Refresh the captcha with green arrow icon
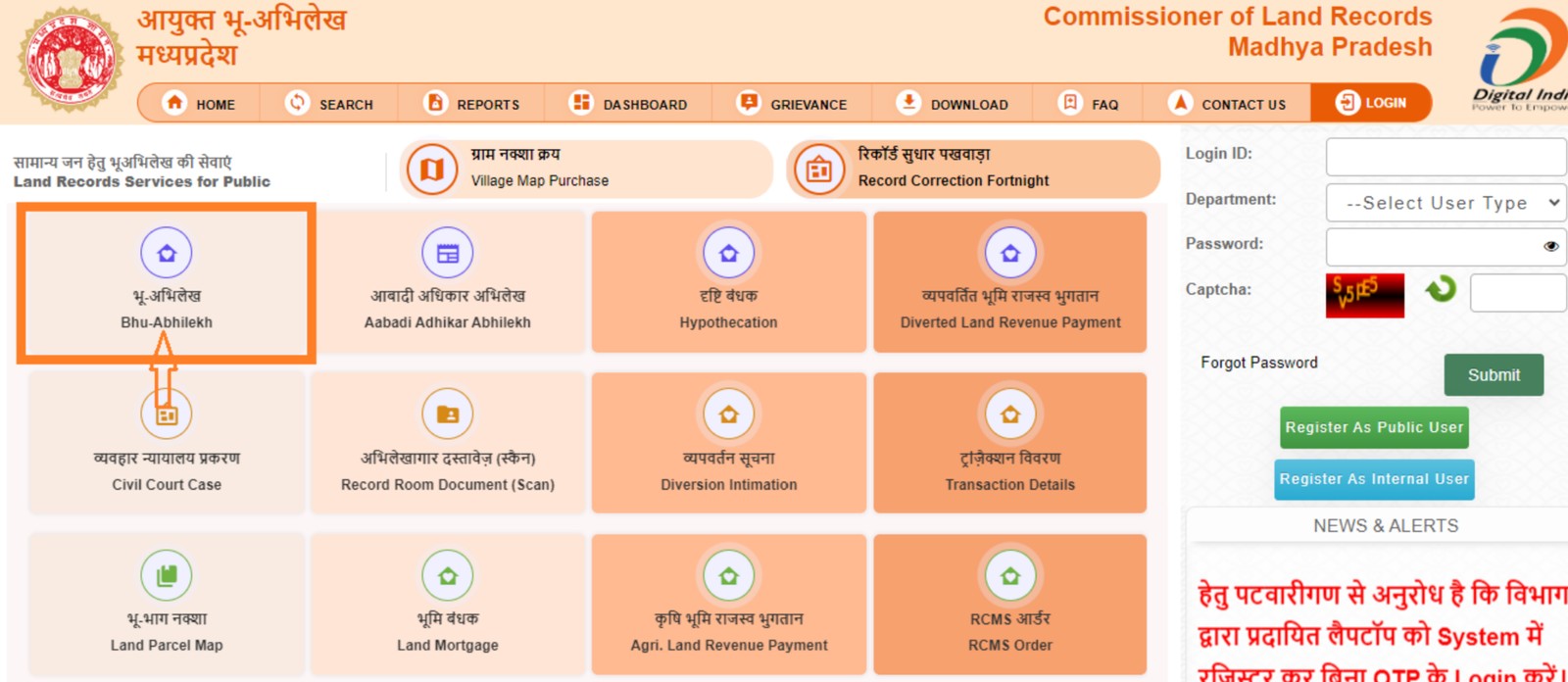This screenshot has width=1568, height=682. pos(1441,289)
